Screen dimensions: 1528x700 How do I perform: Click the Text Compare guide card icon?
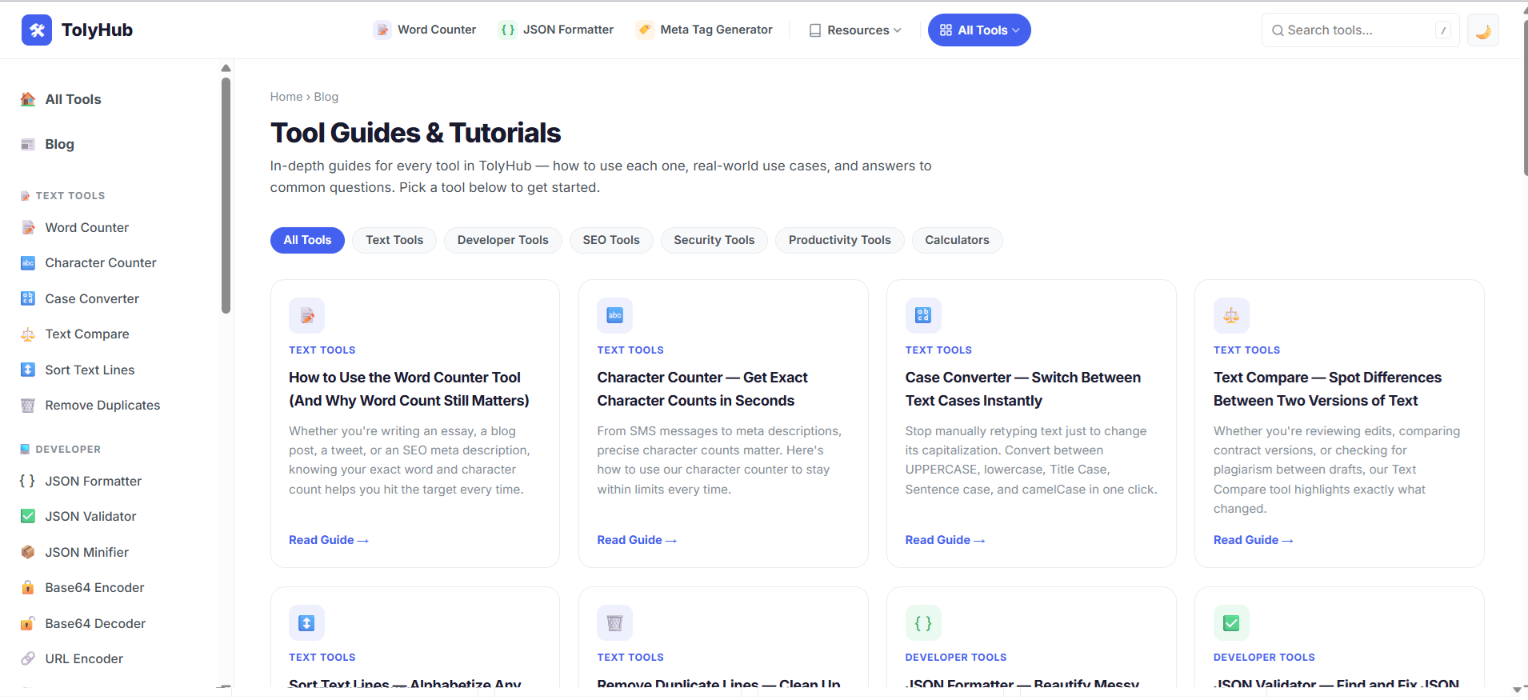tap(1231, 316)
